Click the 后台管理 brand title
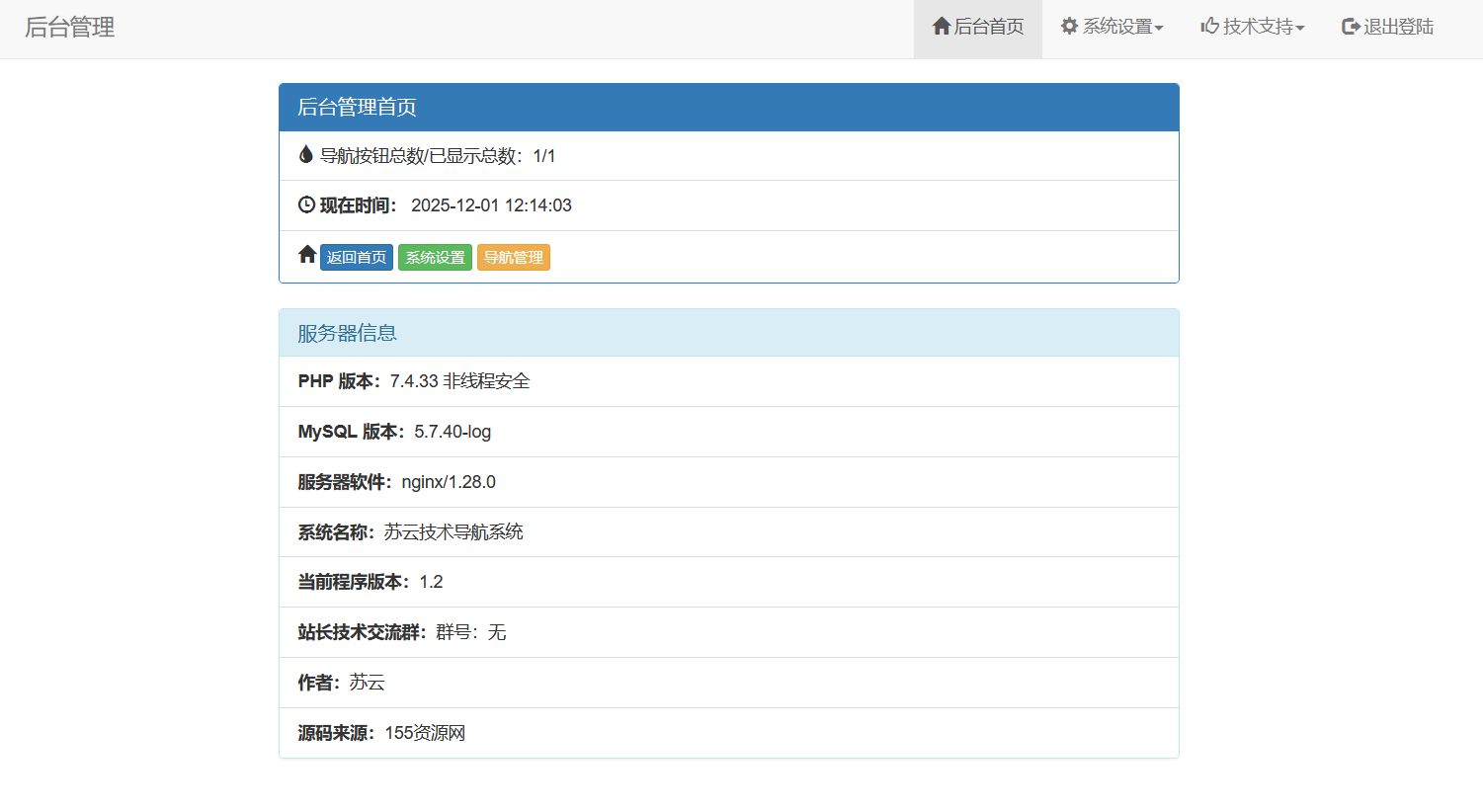 pyautogui.click(x=68, y=28)
